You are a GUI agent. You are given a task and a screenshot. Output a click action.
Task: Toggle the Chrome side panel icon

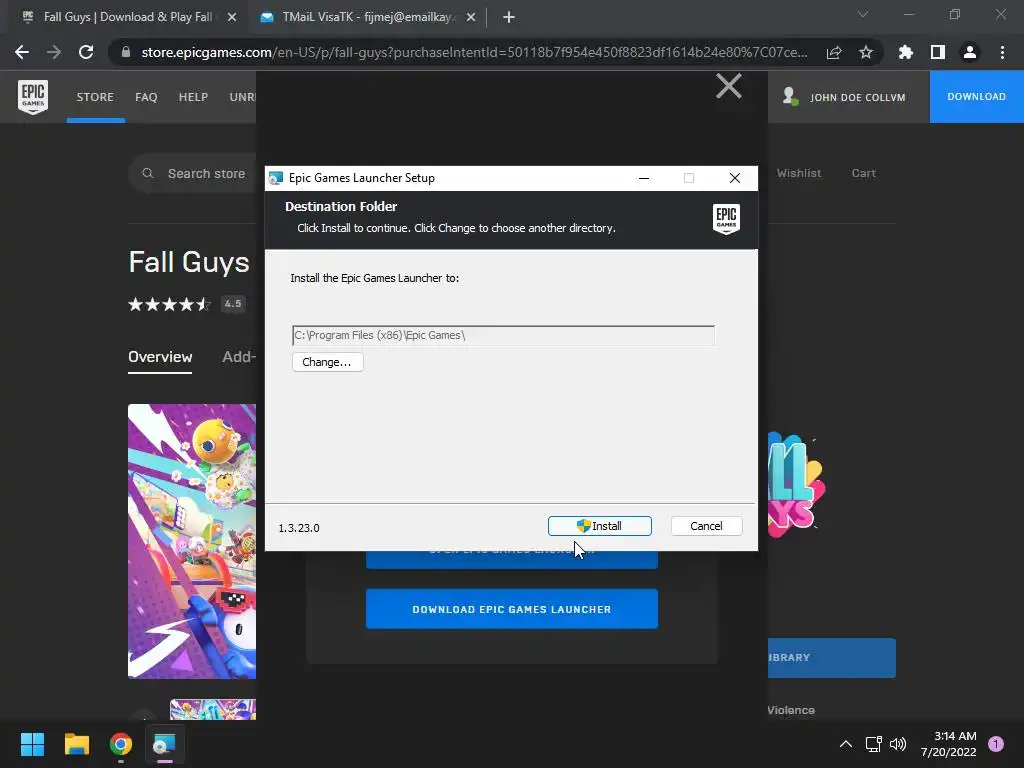(x=938, y=52)
